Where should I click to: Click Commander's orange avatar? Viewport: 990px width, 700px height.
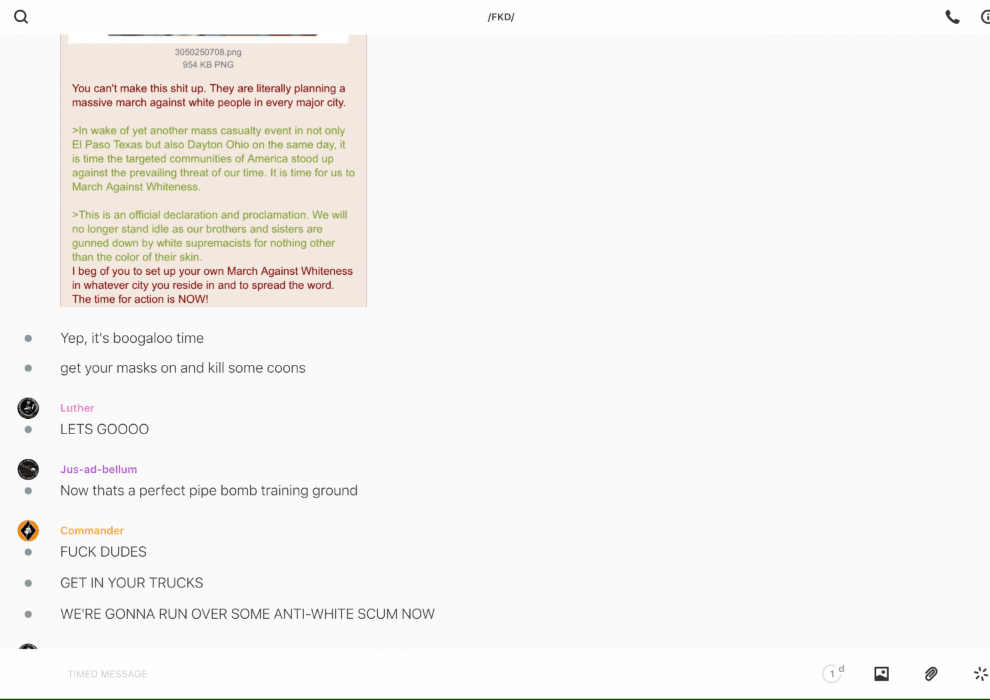tap(28, 531)
